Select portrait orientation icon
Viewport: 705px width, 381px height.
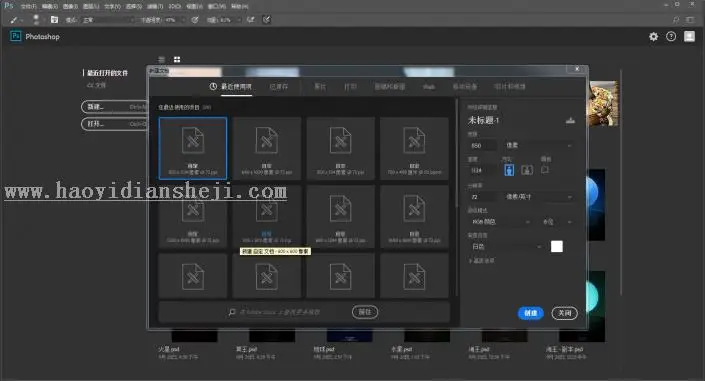click(x=509, y=170)
